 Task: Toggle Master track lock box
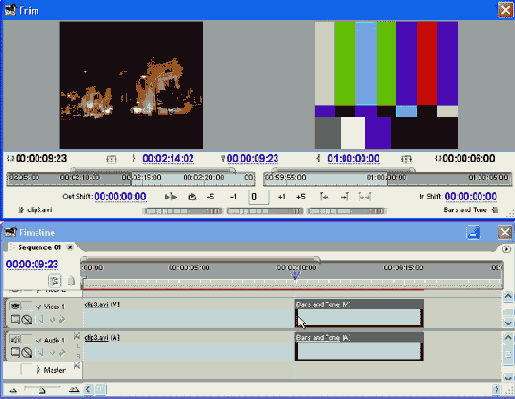tap(27, 369)
